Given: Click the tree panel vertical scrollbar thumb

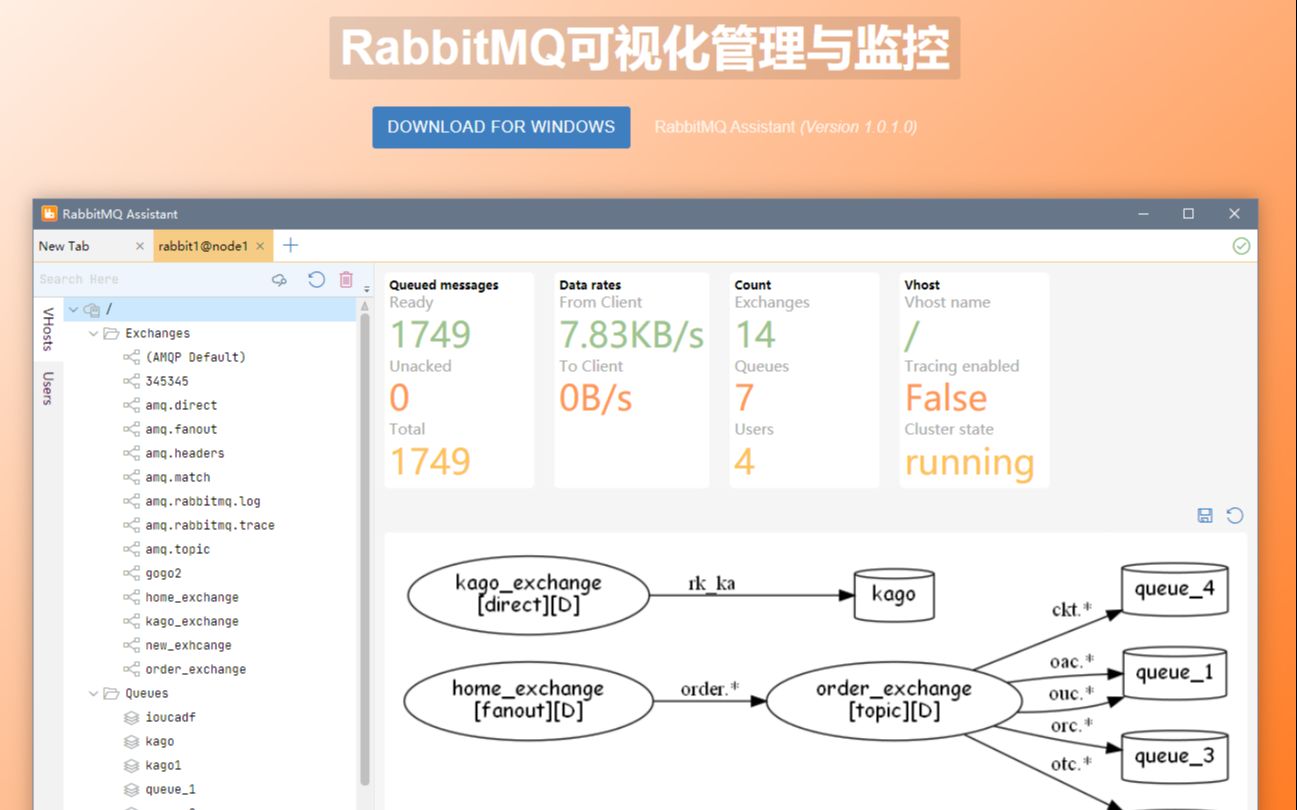Looking at the screenshot, I should tap(365, 549).
